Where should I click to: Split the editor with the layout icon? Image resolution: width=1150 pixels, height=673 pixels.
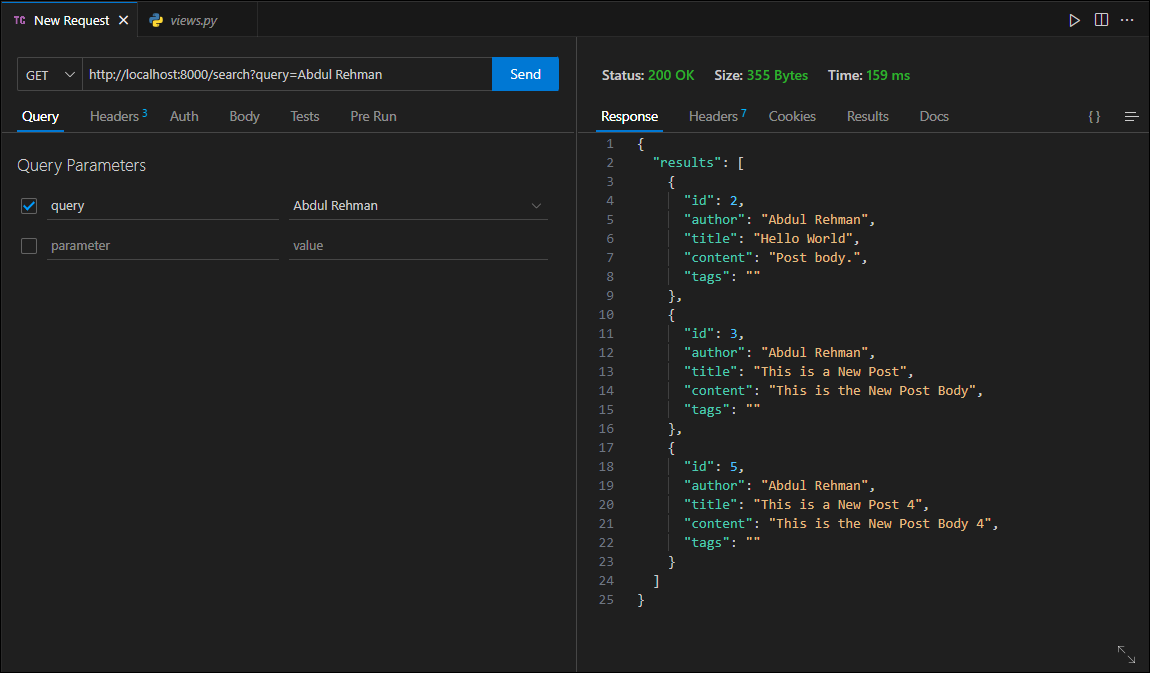(1102, 20)
